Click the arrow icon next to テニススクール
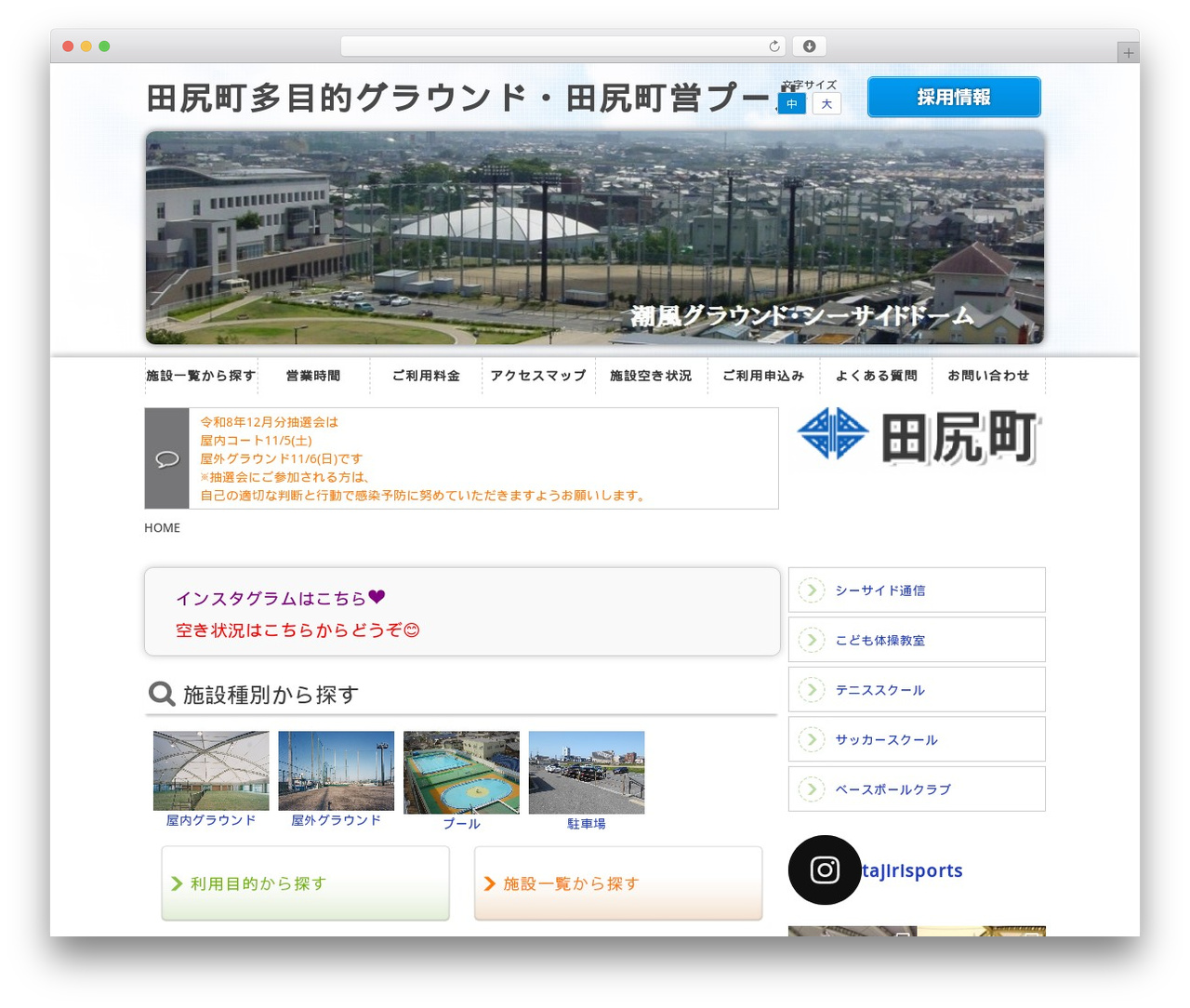The width and height of the screenshot is (1190, 1008). [812, 689]
